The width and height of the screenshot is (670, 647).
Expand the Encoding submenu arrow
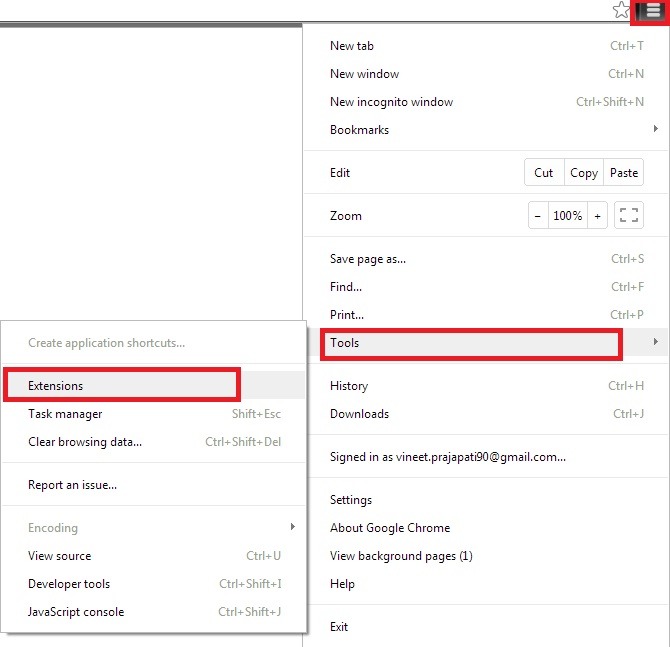(x=292, y=528)
